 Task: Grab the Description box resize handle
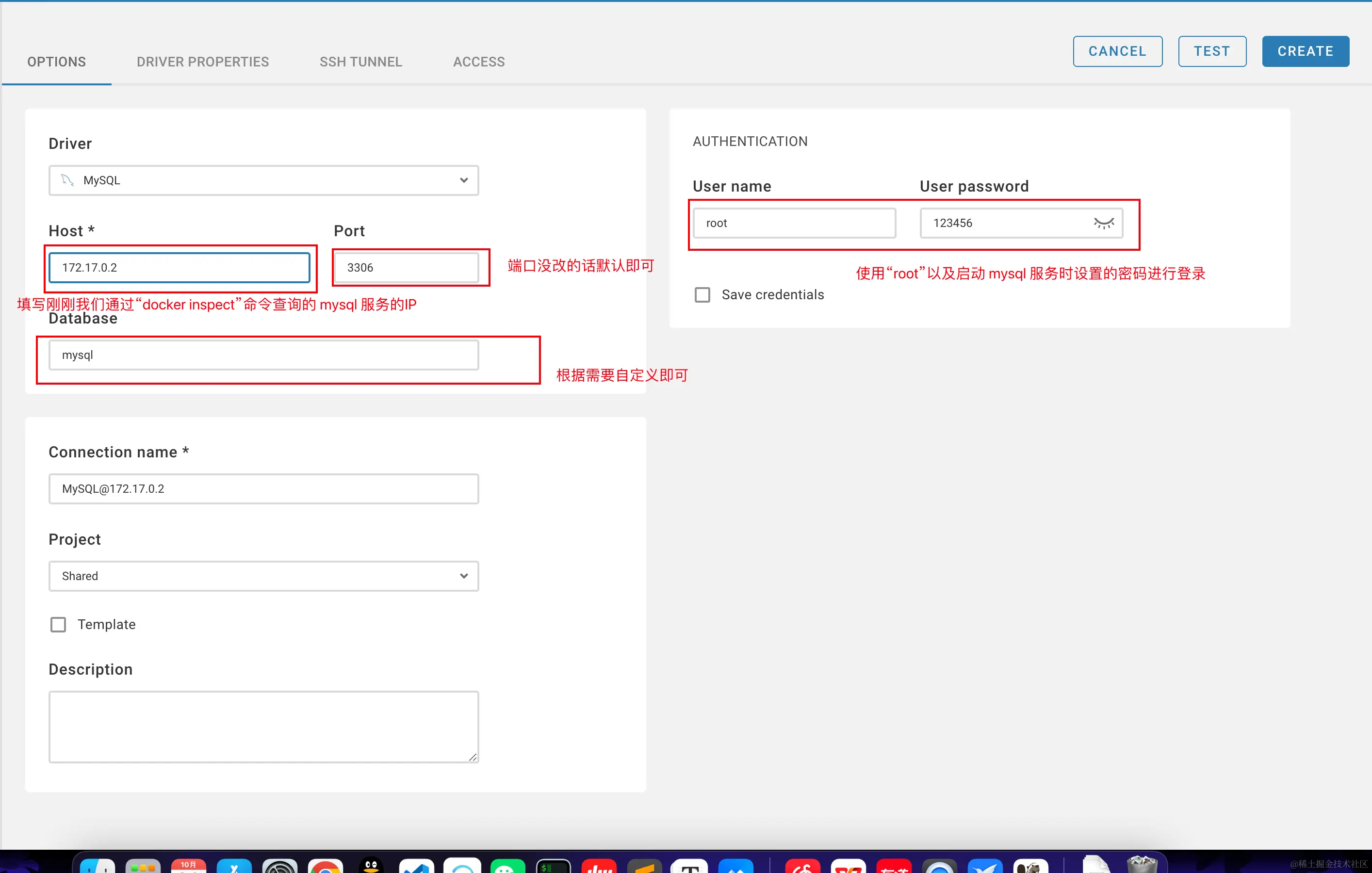473,757
